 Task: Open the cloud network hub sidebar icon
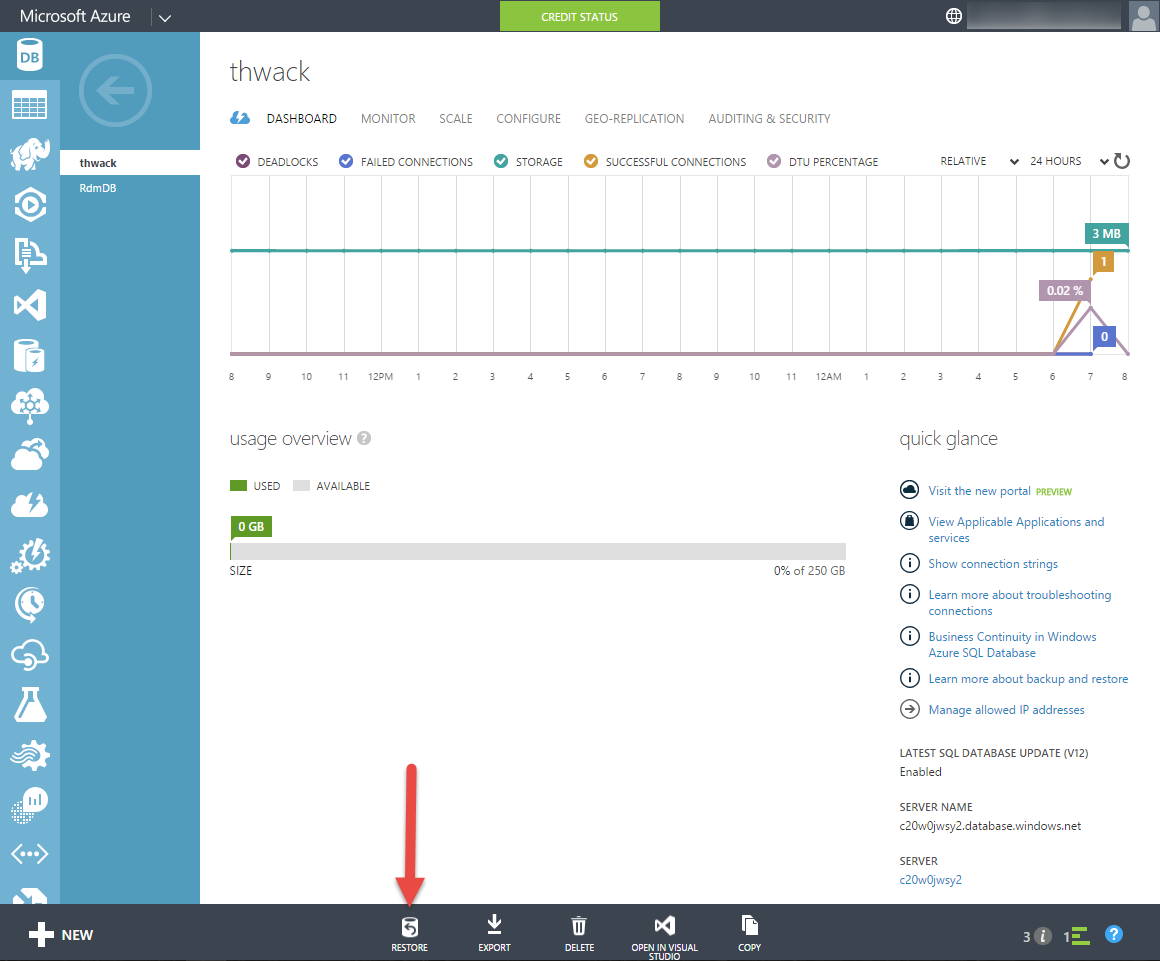[x=30, y=405]
